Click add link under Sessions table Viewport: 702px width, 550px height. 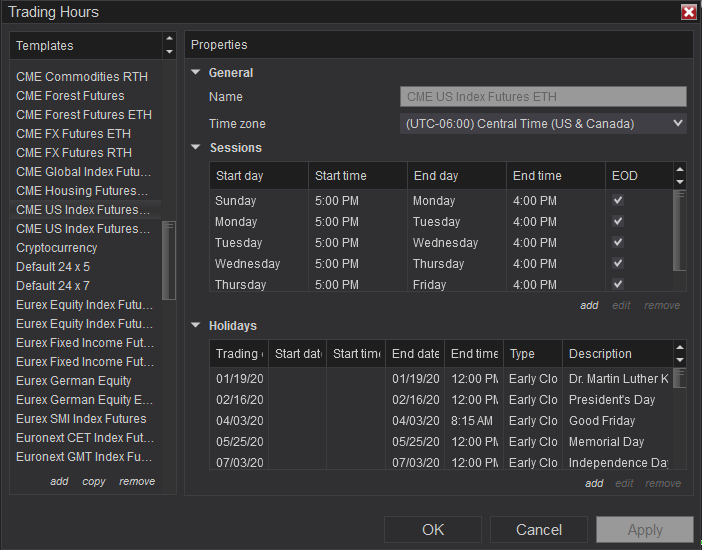point(589,306)
